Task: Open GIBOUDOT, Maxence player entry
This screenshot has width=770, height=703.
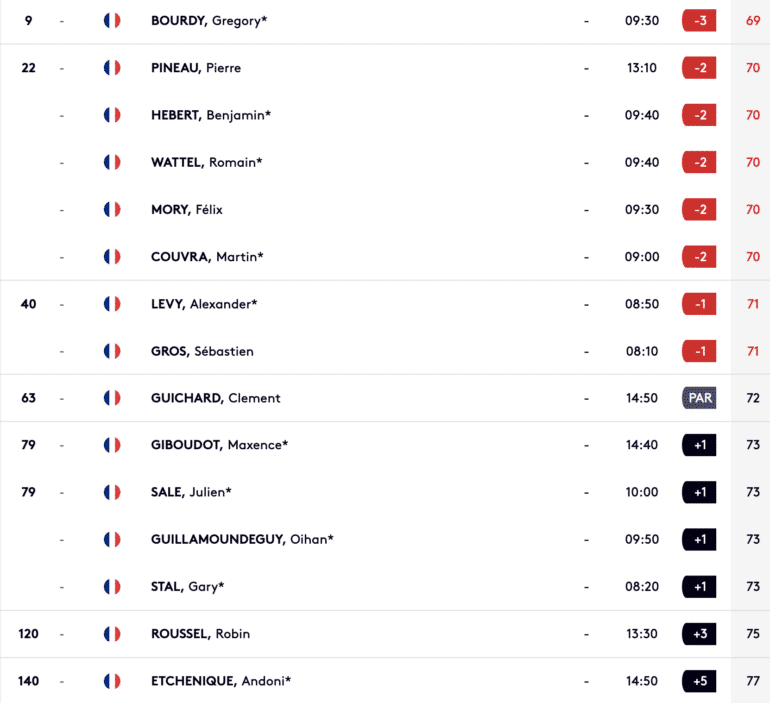Action: coord(220,445)
